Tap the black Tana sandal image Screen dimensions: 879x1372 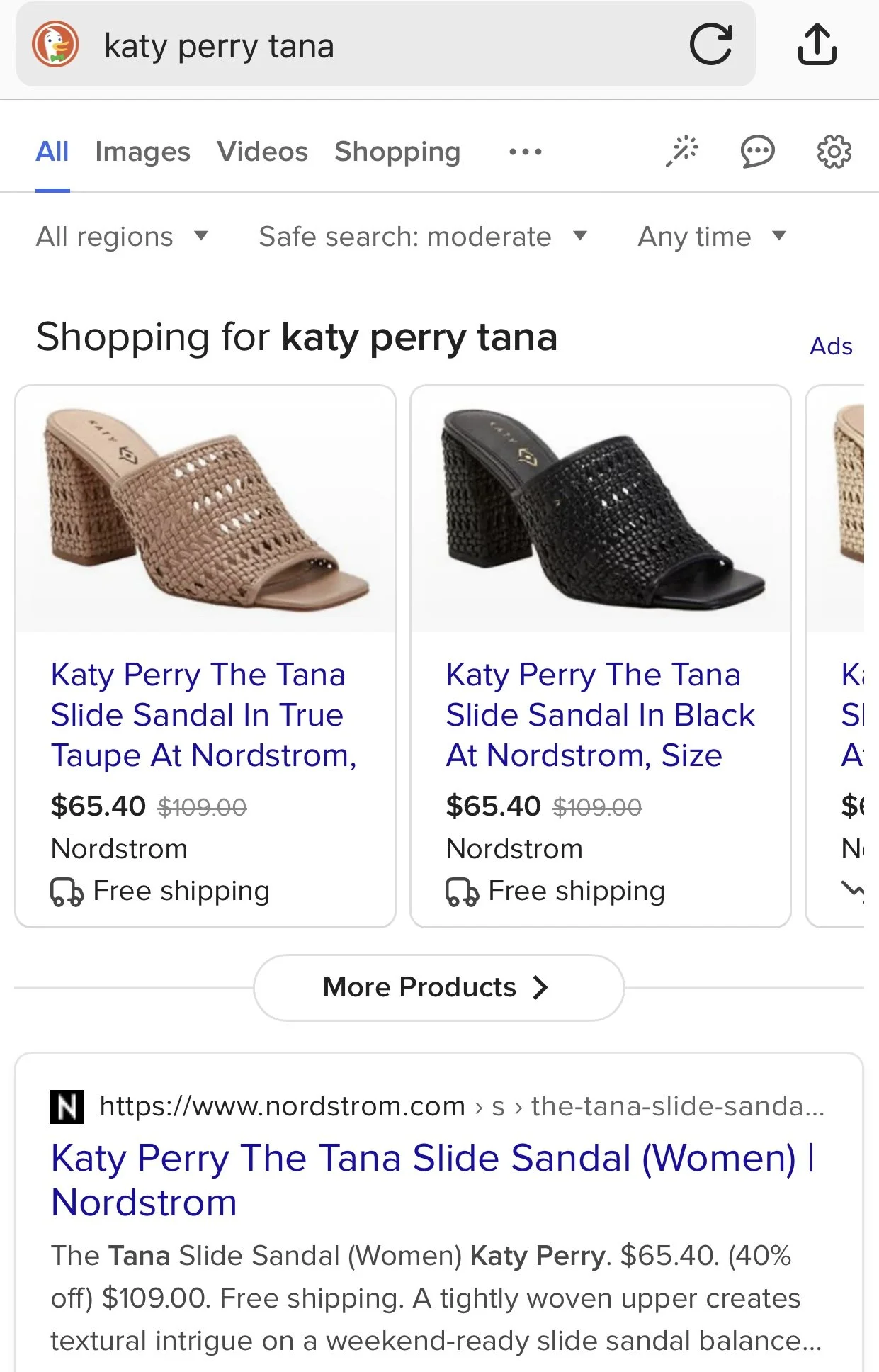(x=600, y=509)
